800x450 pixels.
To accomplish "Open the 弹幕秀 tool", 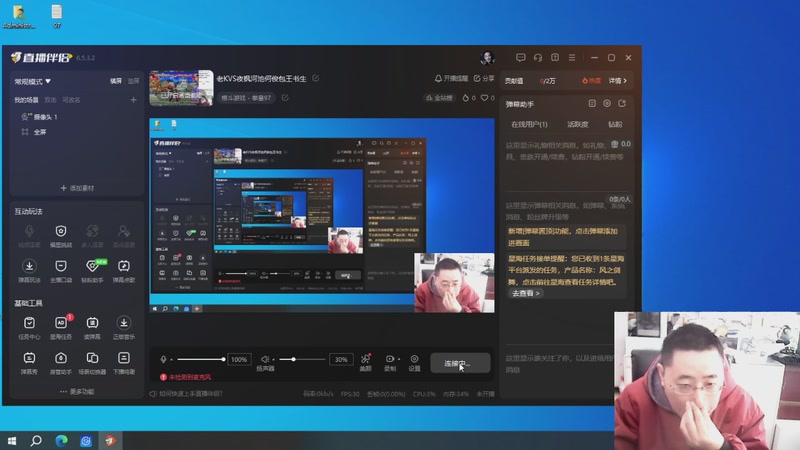I will click(x=29, y=363).
